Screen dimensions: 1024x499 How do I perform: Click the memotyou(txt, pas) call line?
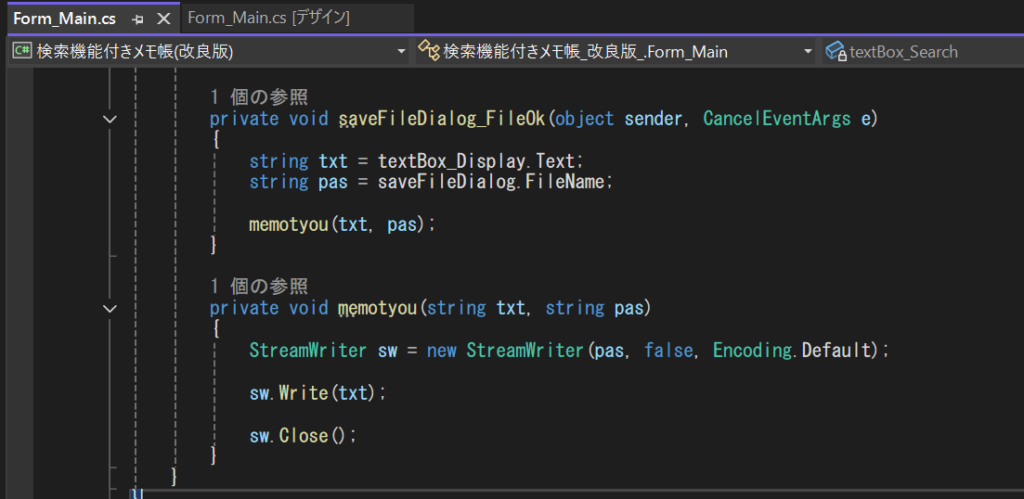pyautogui.click(x=342, y=224)
